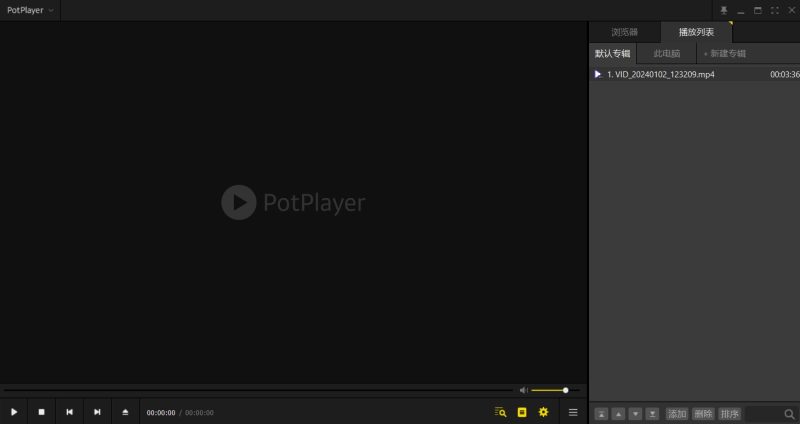Click the playlist search magnifier icon
Screen dimensions: 800x424
pos(789,414)
